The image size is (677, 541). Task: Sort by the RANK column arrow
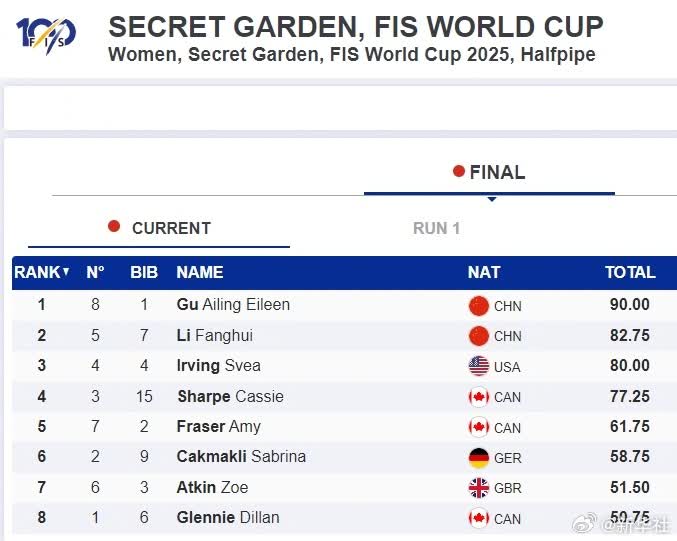(x=66, y=272)
